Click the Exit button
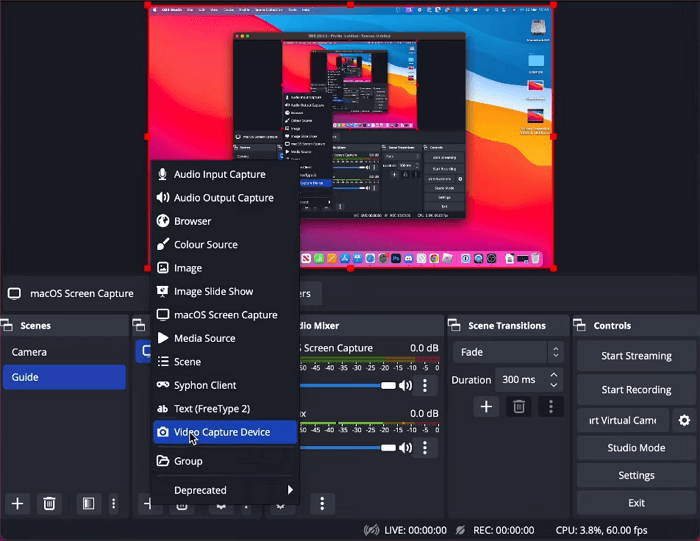The width and height of the screenshot is (700, 541). [636, 503]
